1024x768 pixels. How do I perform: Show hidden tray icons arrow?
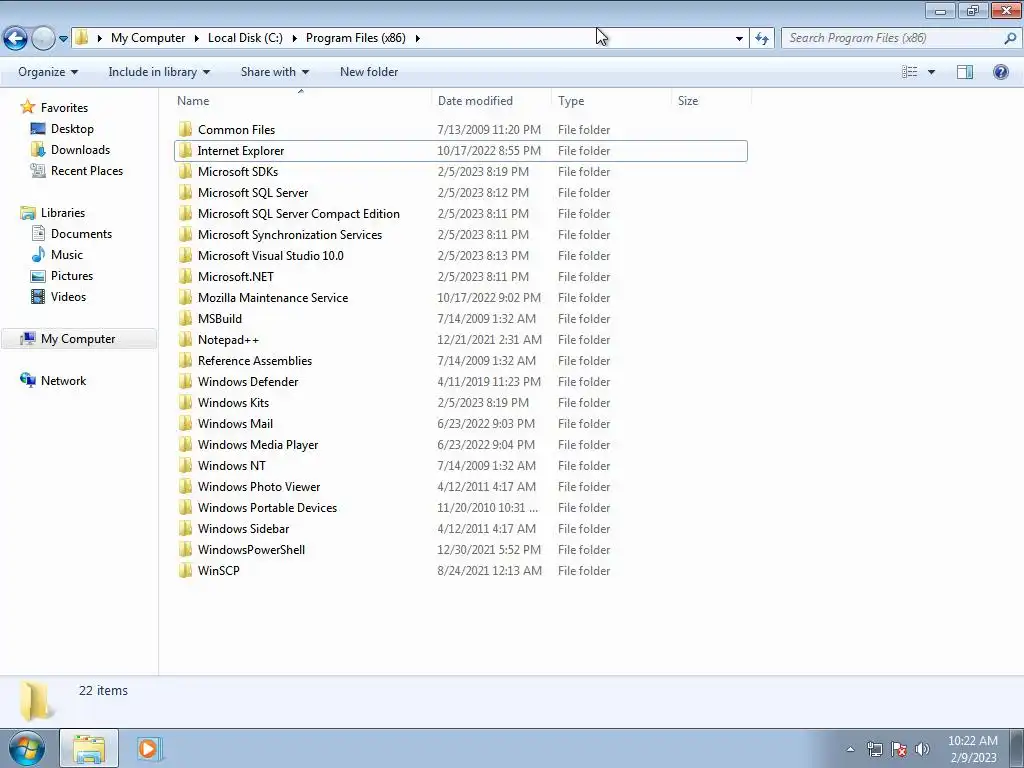point(850,749)
